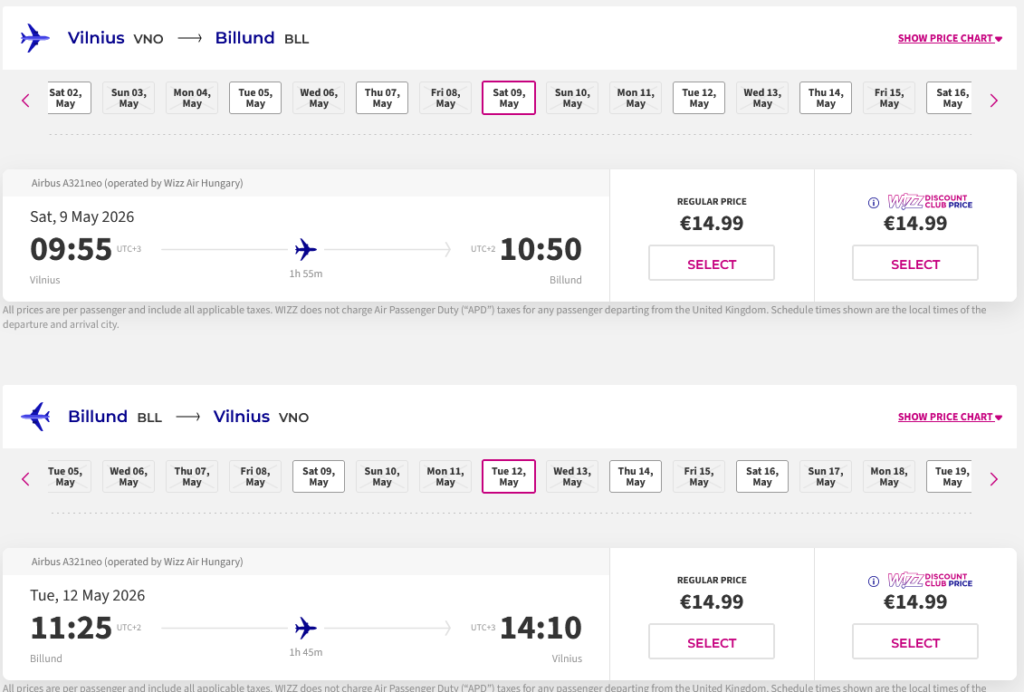Click the return flight plane icon
Viewport: 1024px width, 692px height.
pyautogui.click(x=35, y=416)
